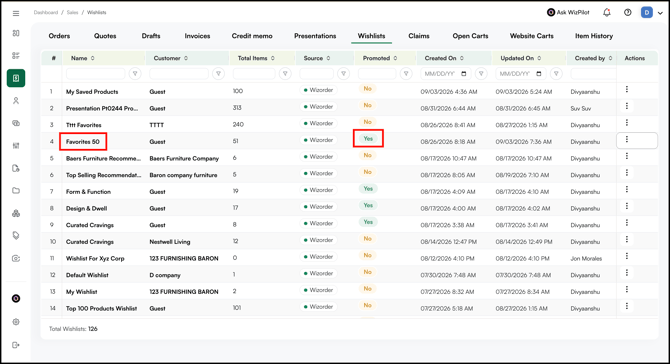Click the Name column filter icon
The image size is (670, 364).
point(135,73)
